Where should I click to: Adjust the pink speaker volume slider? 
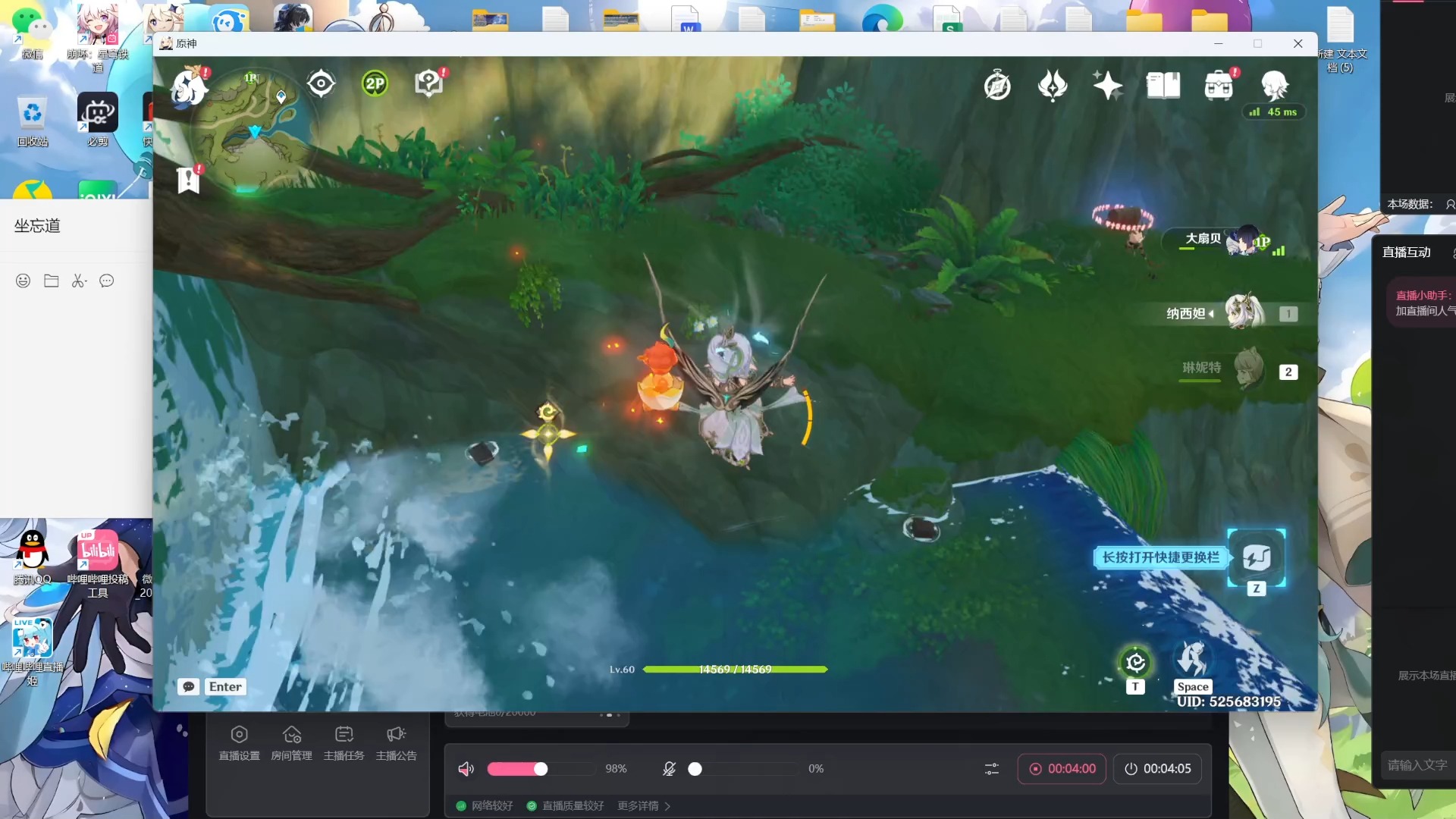[541, 769]
